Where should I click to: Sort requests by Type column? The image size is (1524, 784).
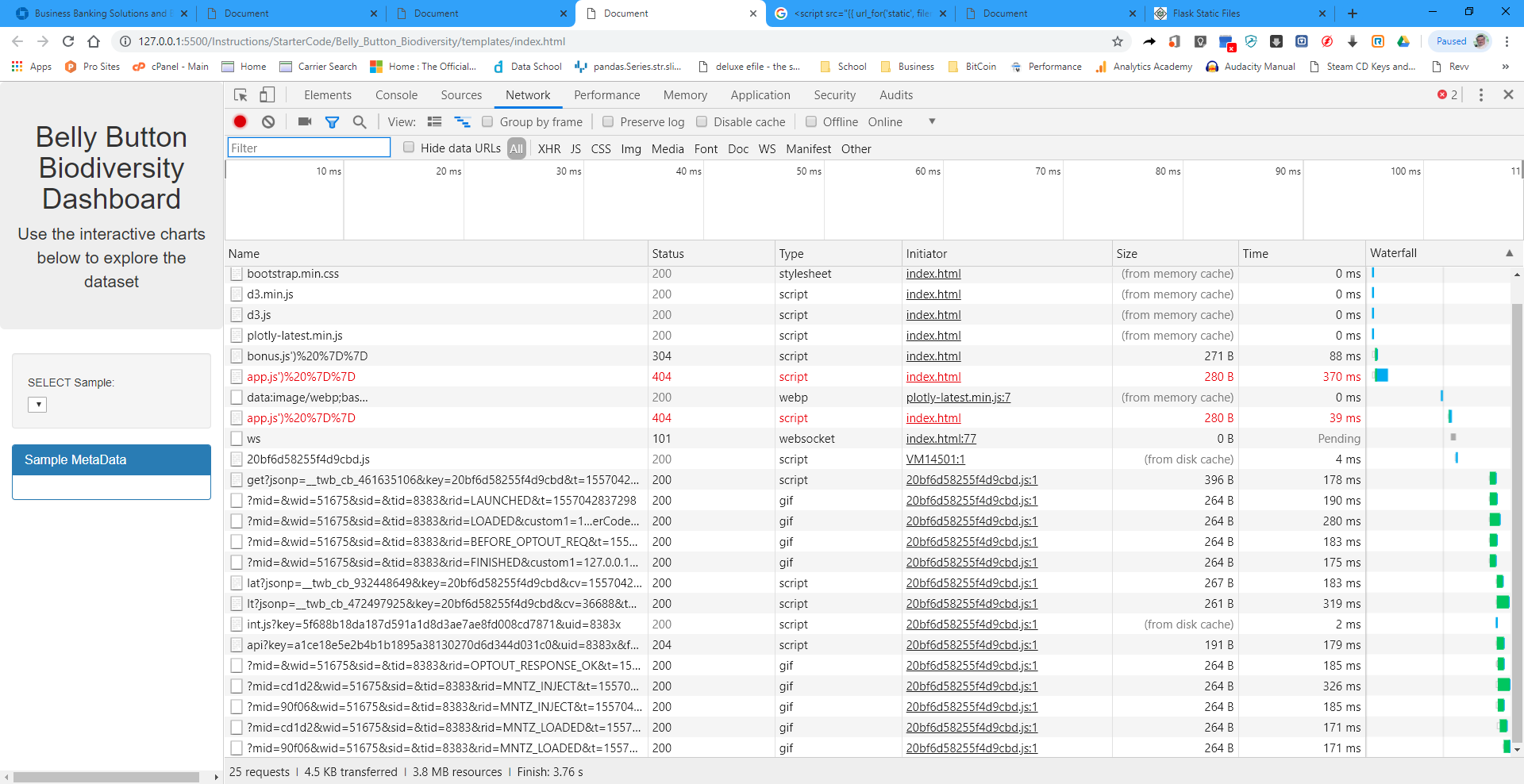tap(838, 253)
